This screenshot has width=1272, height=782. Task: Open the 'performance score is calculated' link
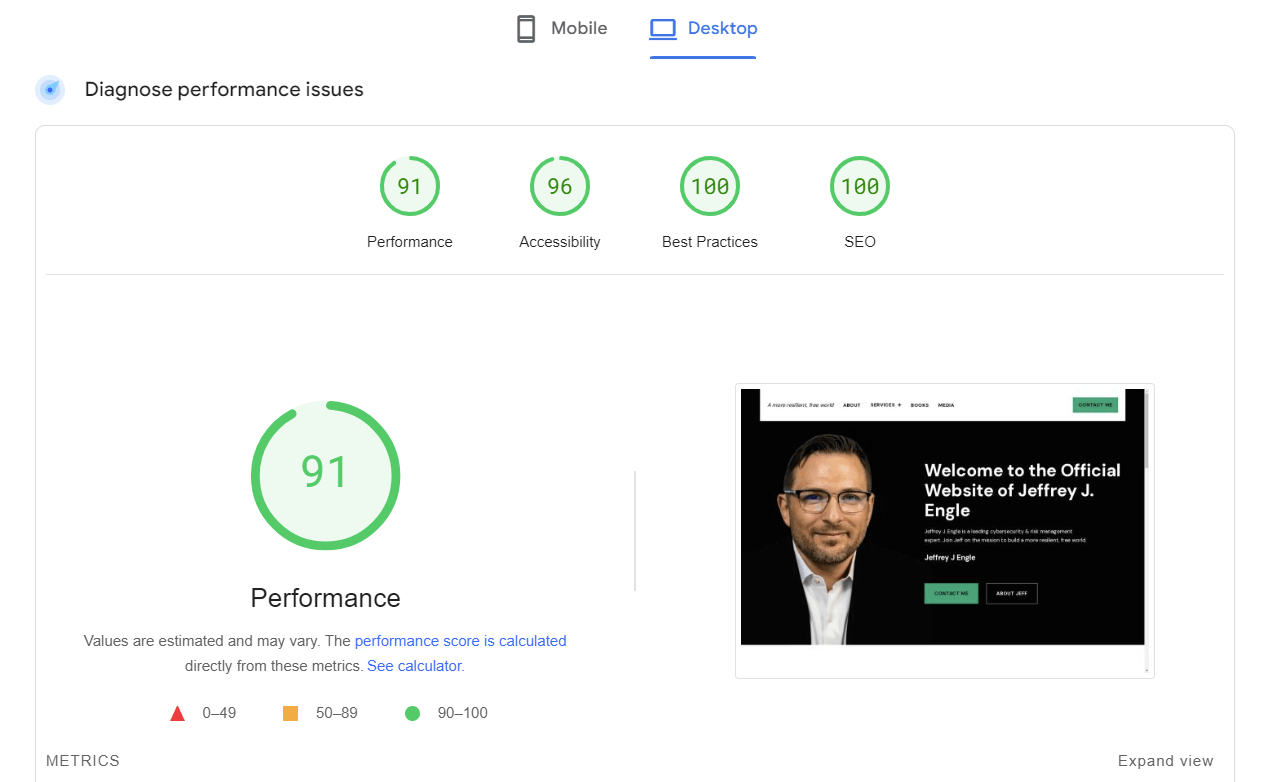461,641
